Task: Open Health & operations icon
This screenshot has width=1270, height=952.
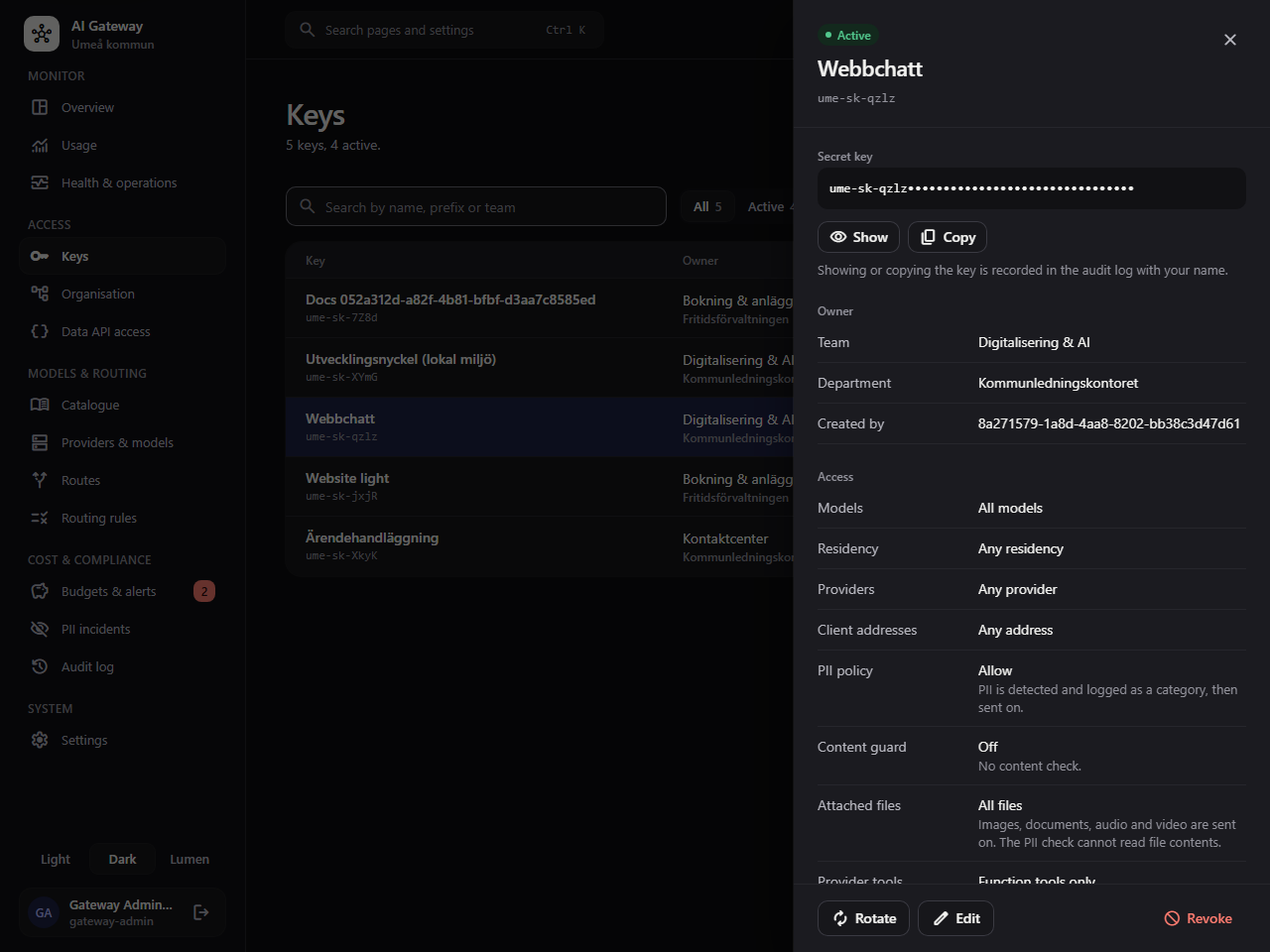Action: 40,182
